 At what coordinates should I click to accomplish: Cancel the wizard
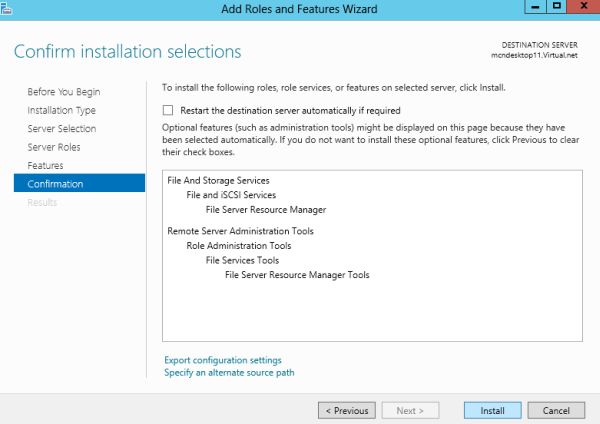pyautogui.click(x=555, y=410)
